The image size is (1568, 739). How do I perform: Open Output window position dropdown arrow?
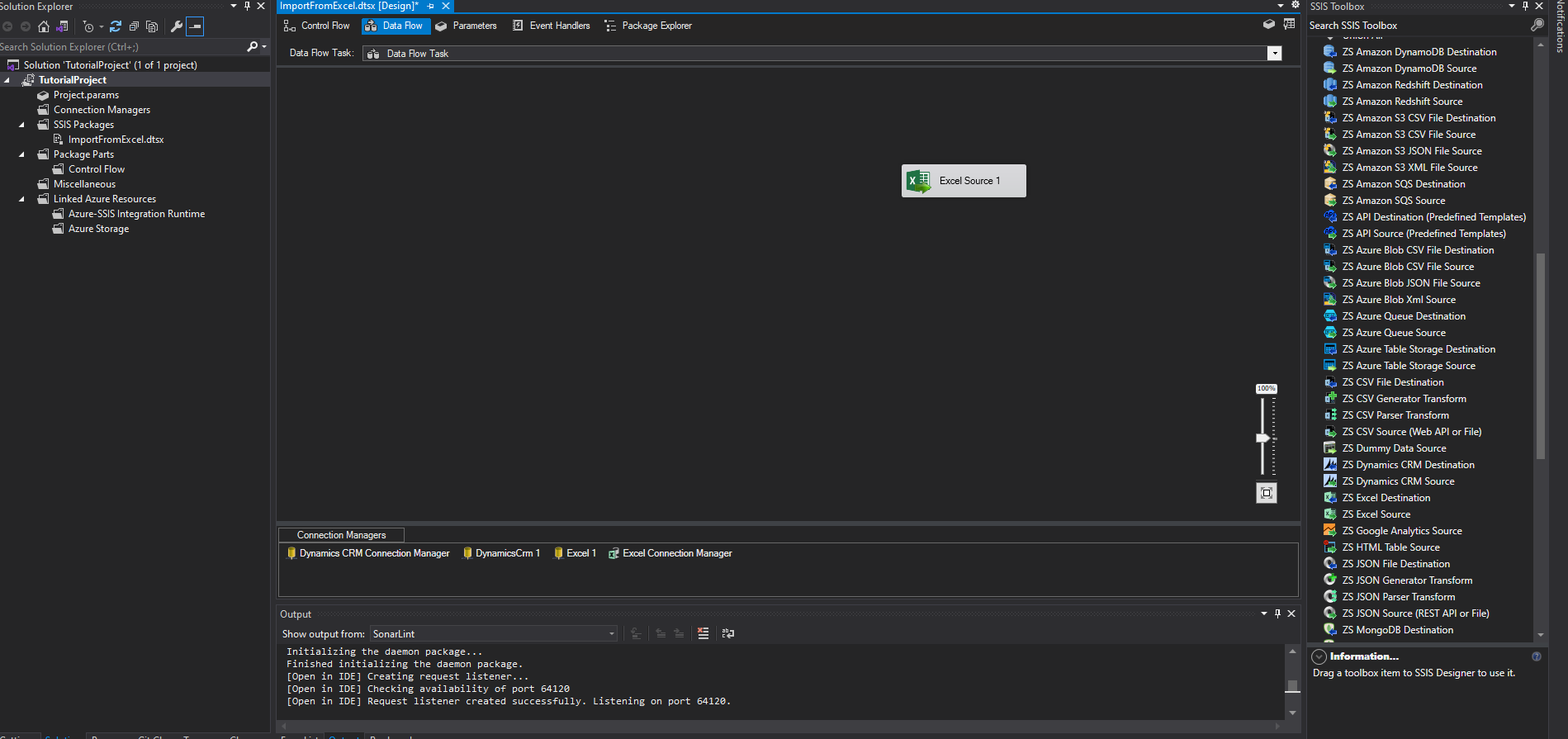tap(1264, 613)
